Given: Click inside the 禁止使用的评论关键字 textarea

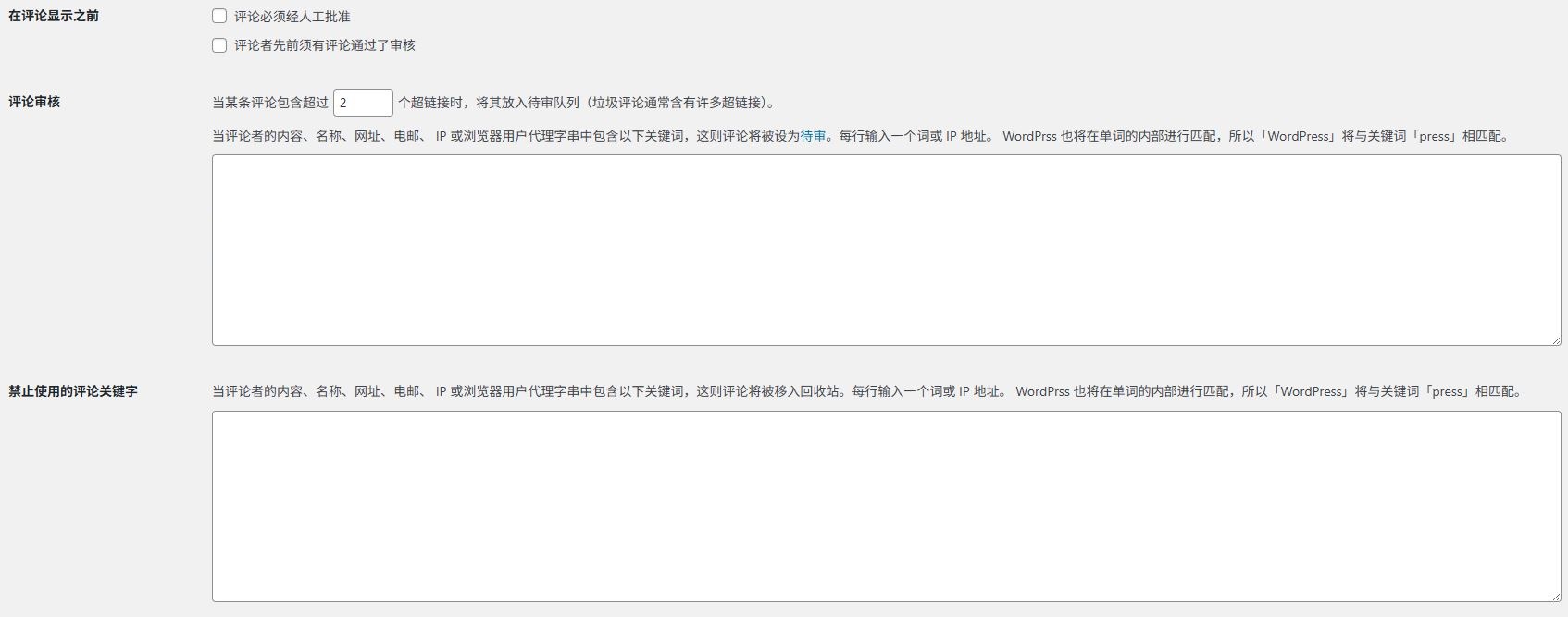Looking at the screenshot, I should [x=886, y=506].
